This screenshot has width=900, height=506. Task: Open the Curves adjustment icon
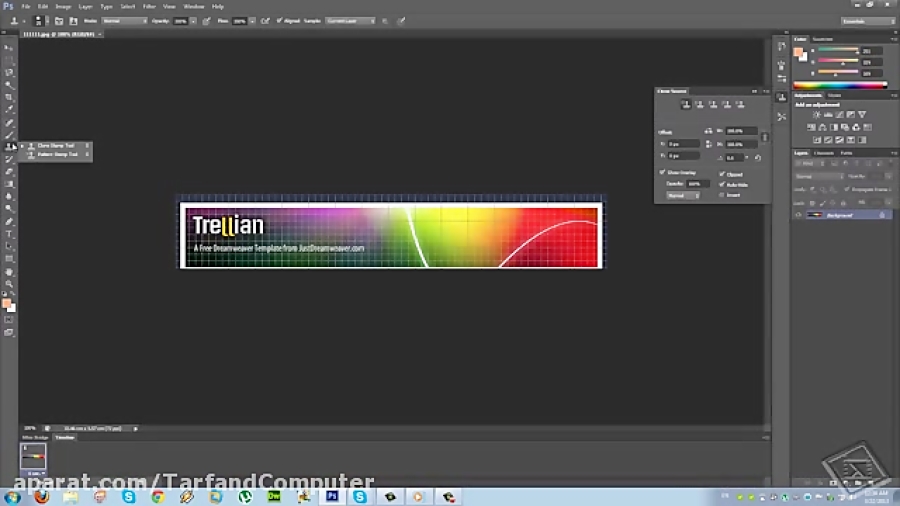(839, 115)
